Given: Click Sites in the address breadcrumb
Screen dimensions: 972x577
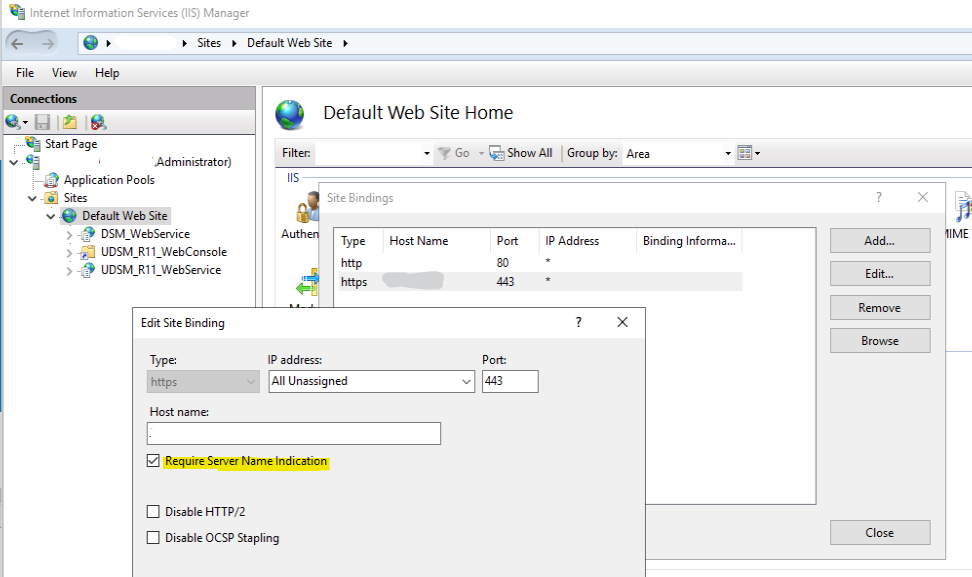Looking at the screenshot, I should [209, 43].
